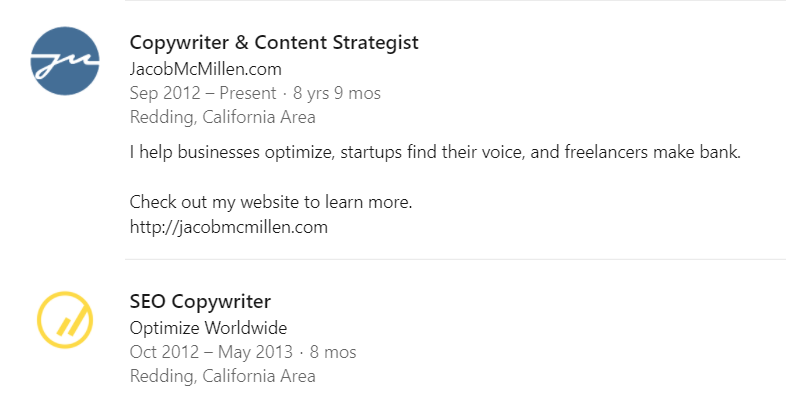Click the '8 mos' duration text
The image size is (786, 407).
pyautogui.click(x=333, y=352)
